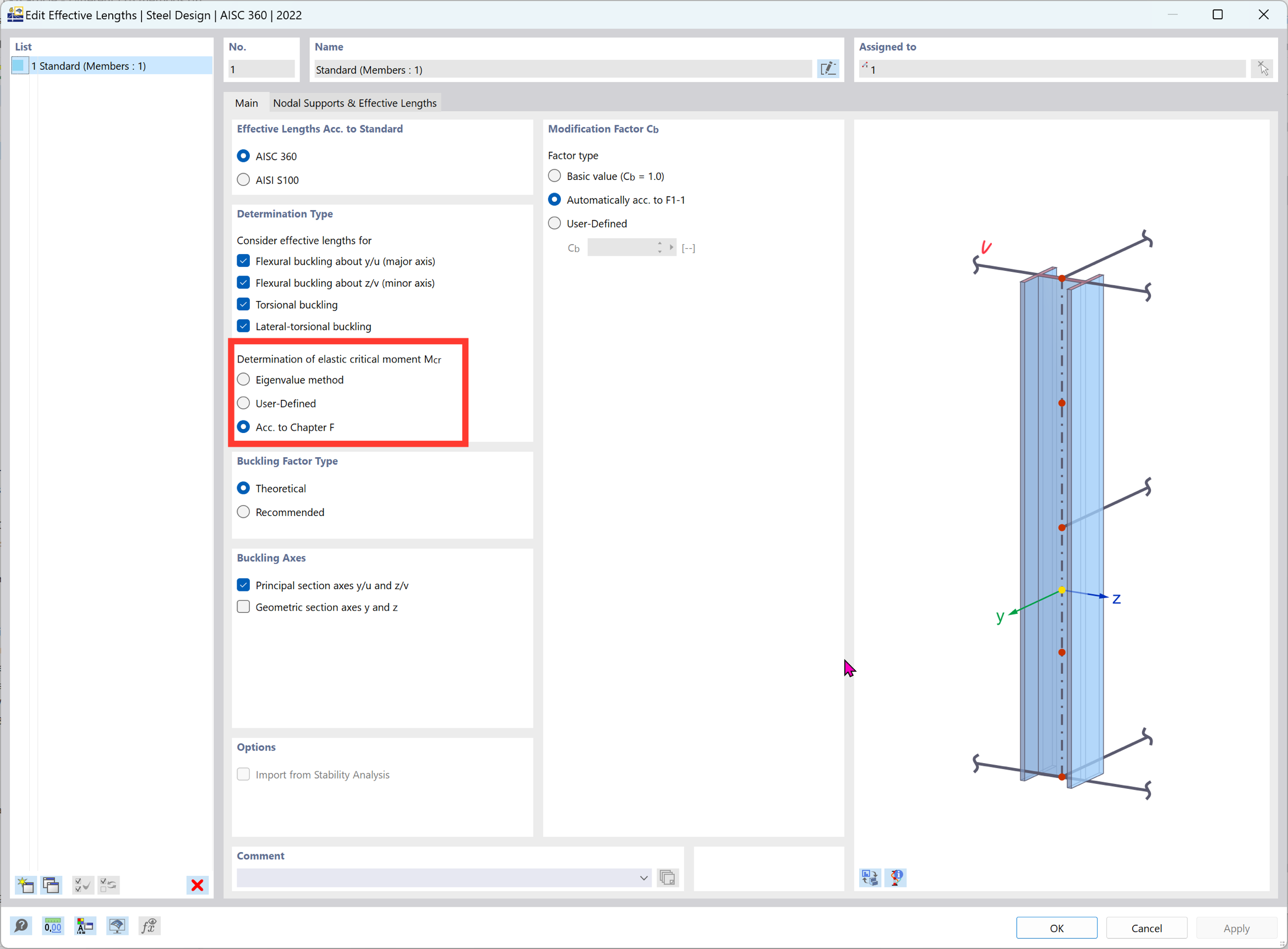The height and width of the screenshot is (949, 1288).
Task: Enable Import from Stability Analysis checkbox
Action: point(243,774)
